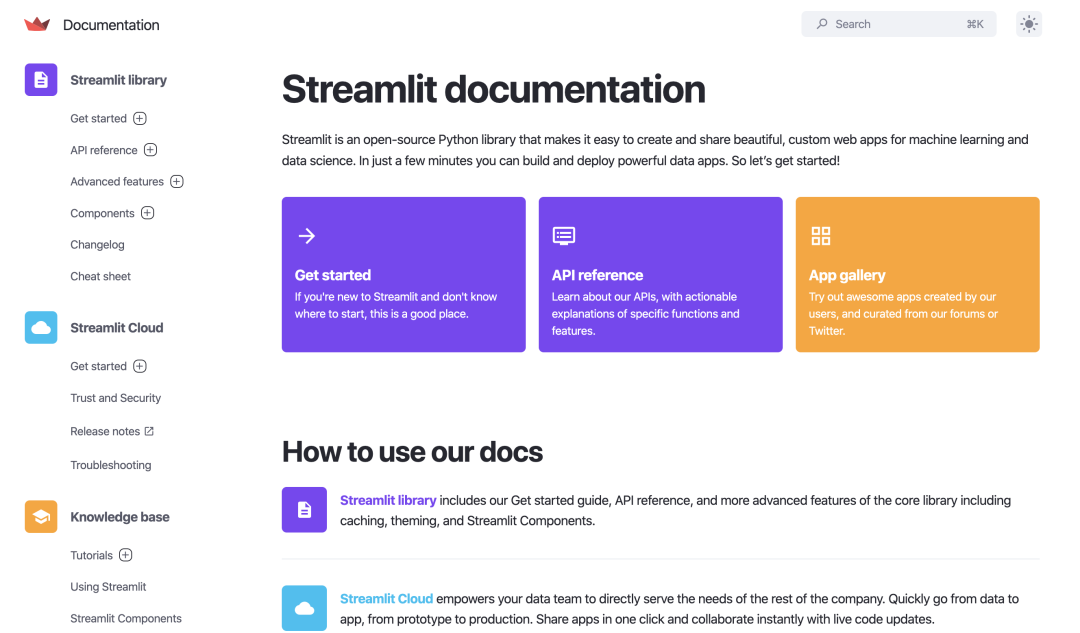Click the arrow icon on Get started card
1080x633 pixels.
(307, 236)
